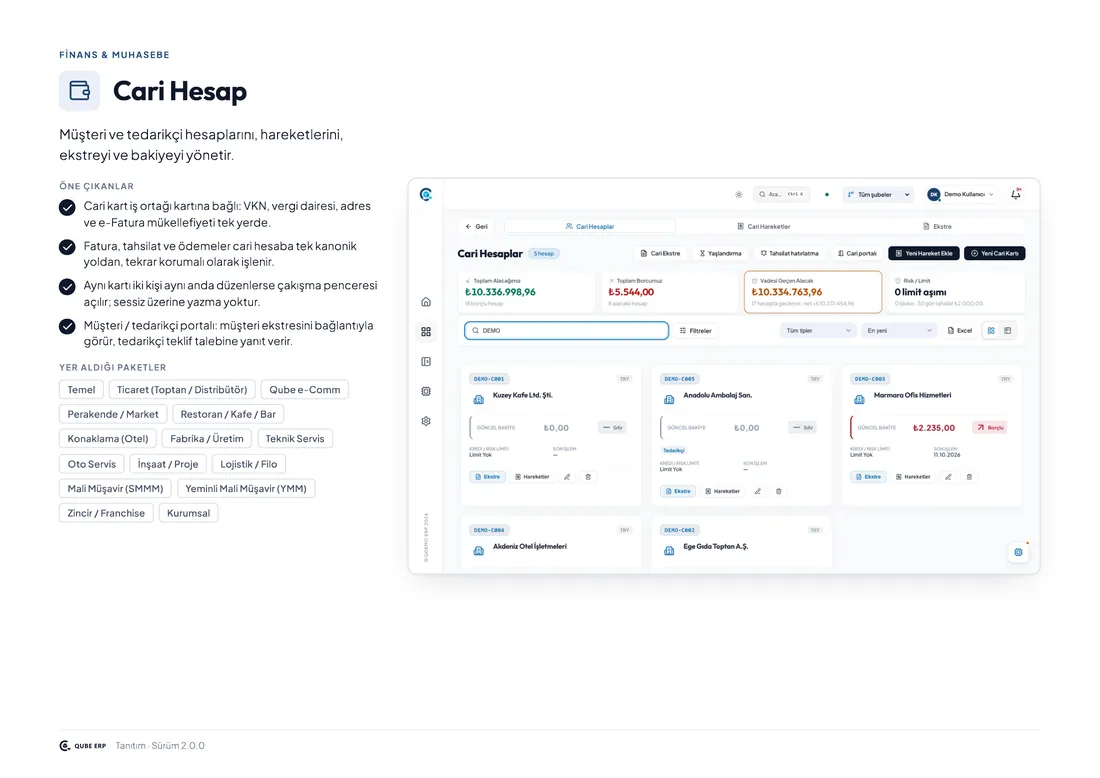Open the Yaşlandırma report

pos(720,253)
